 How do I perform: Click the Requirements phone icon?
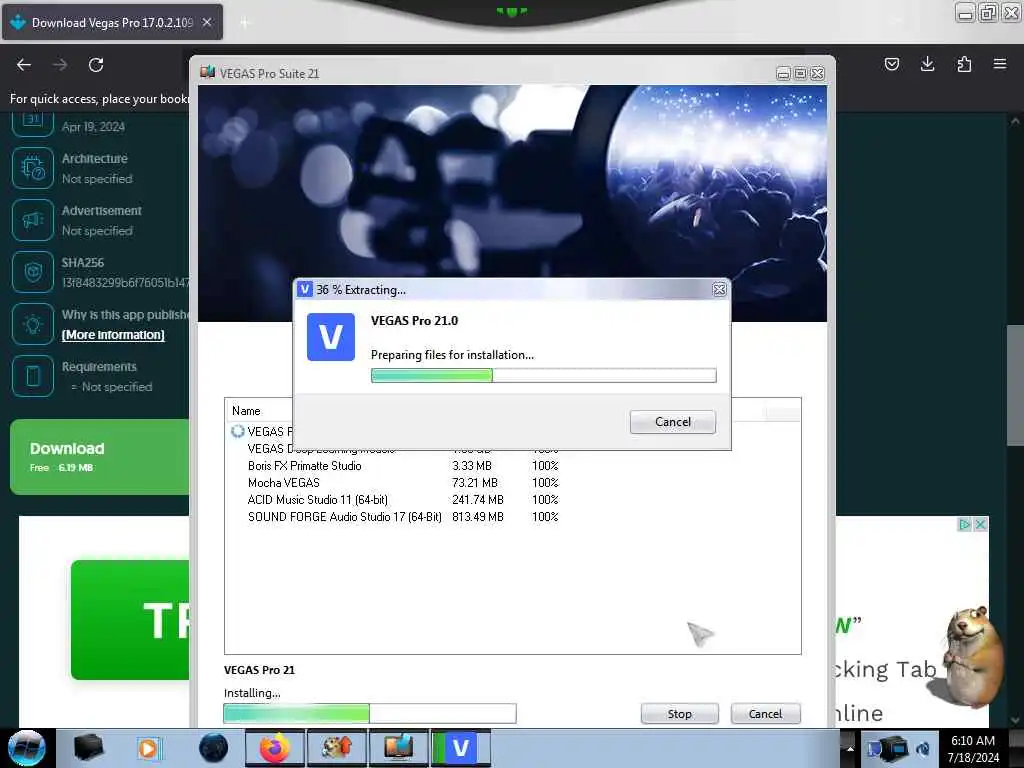pos(33,376)
